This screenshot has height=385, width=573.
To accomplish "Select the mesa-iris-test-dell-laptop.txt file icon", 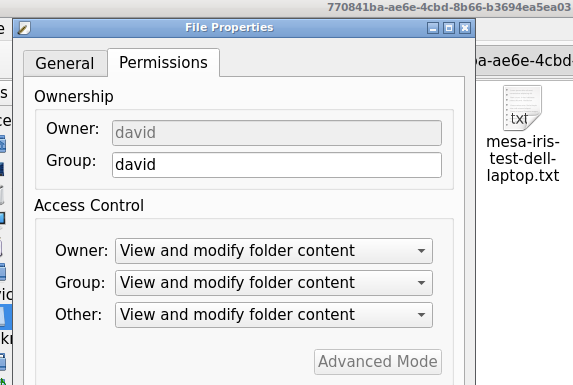I will (x=522, y=108).
